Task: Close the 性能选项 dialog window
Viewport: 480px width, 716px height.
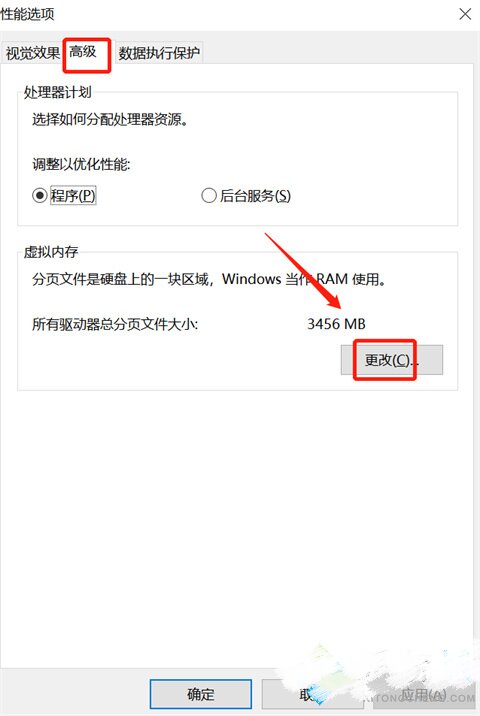Action: tap(465, 14)
